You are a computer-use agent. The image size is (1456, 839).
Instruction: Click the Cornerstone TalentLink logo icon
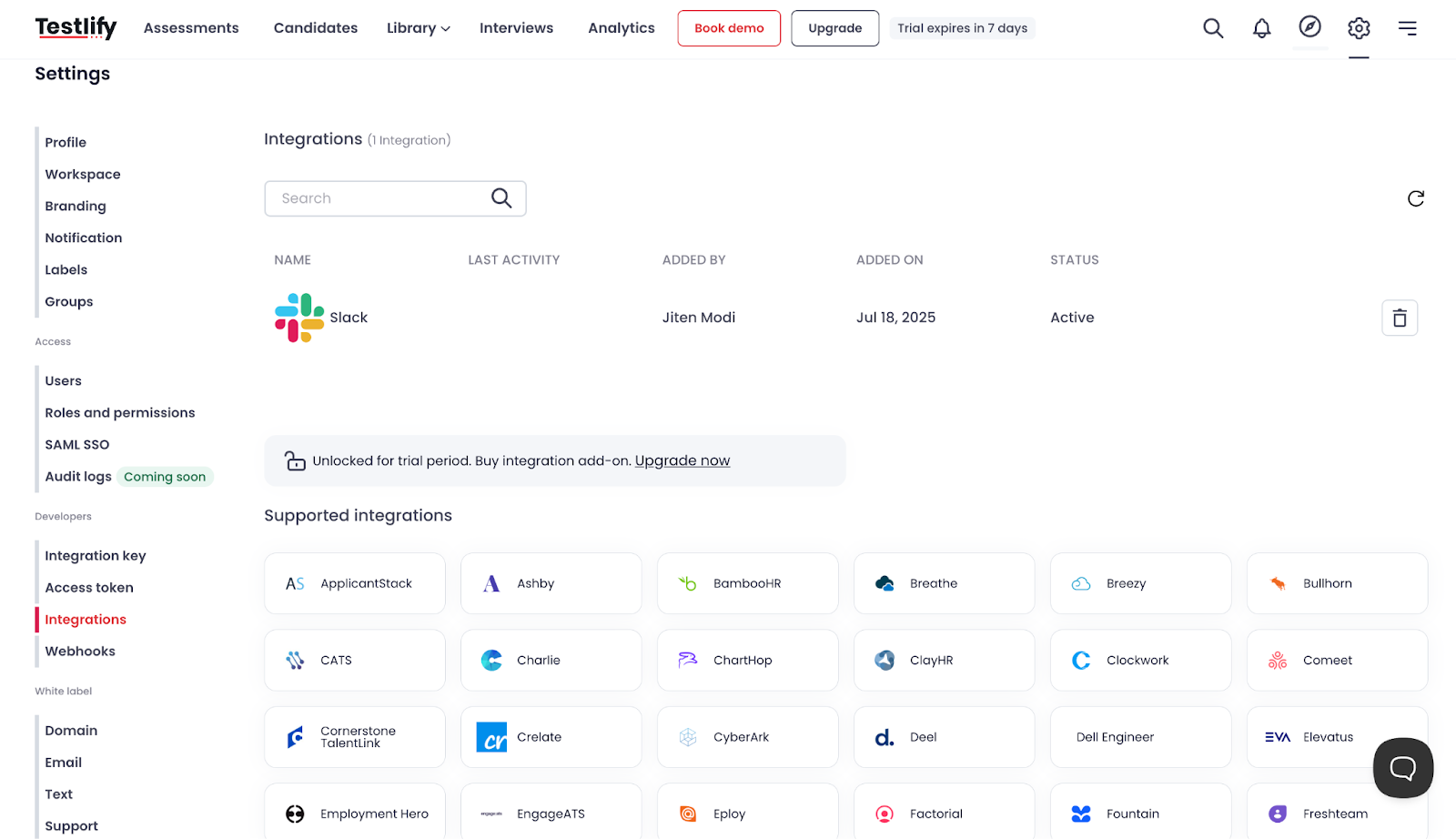[295, 737]
